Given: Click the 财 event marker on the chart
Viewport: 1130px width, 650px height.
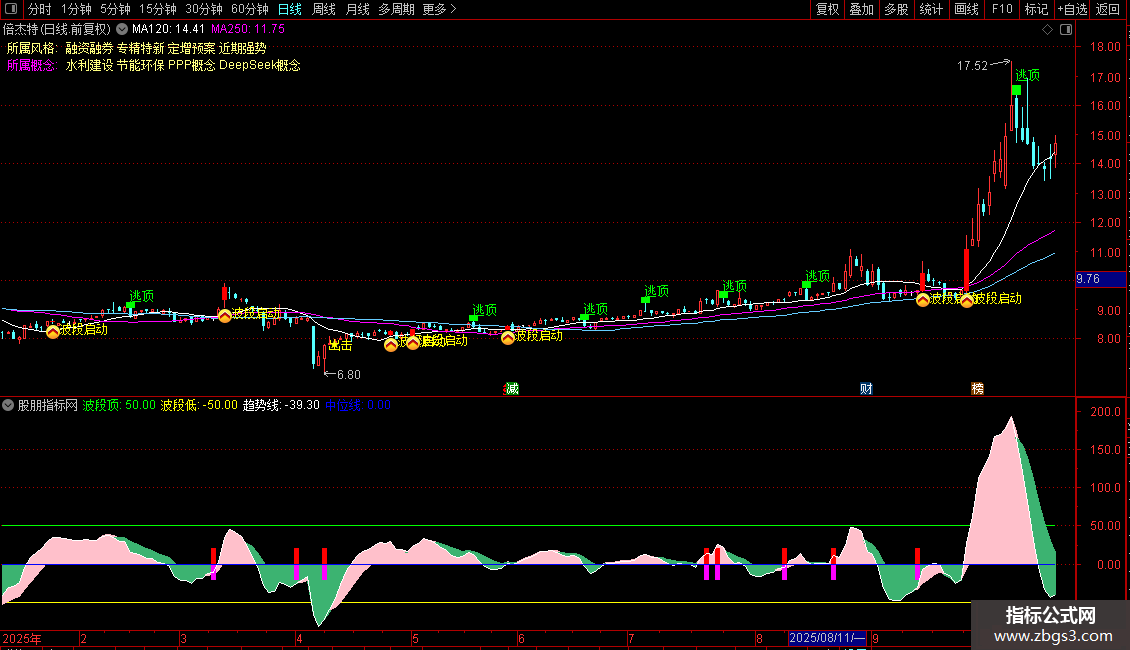Looking at the screenshot, I should (866, 389).
